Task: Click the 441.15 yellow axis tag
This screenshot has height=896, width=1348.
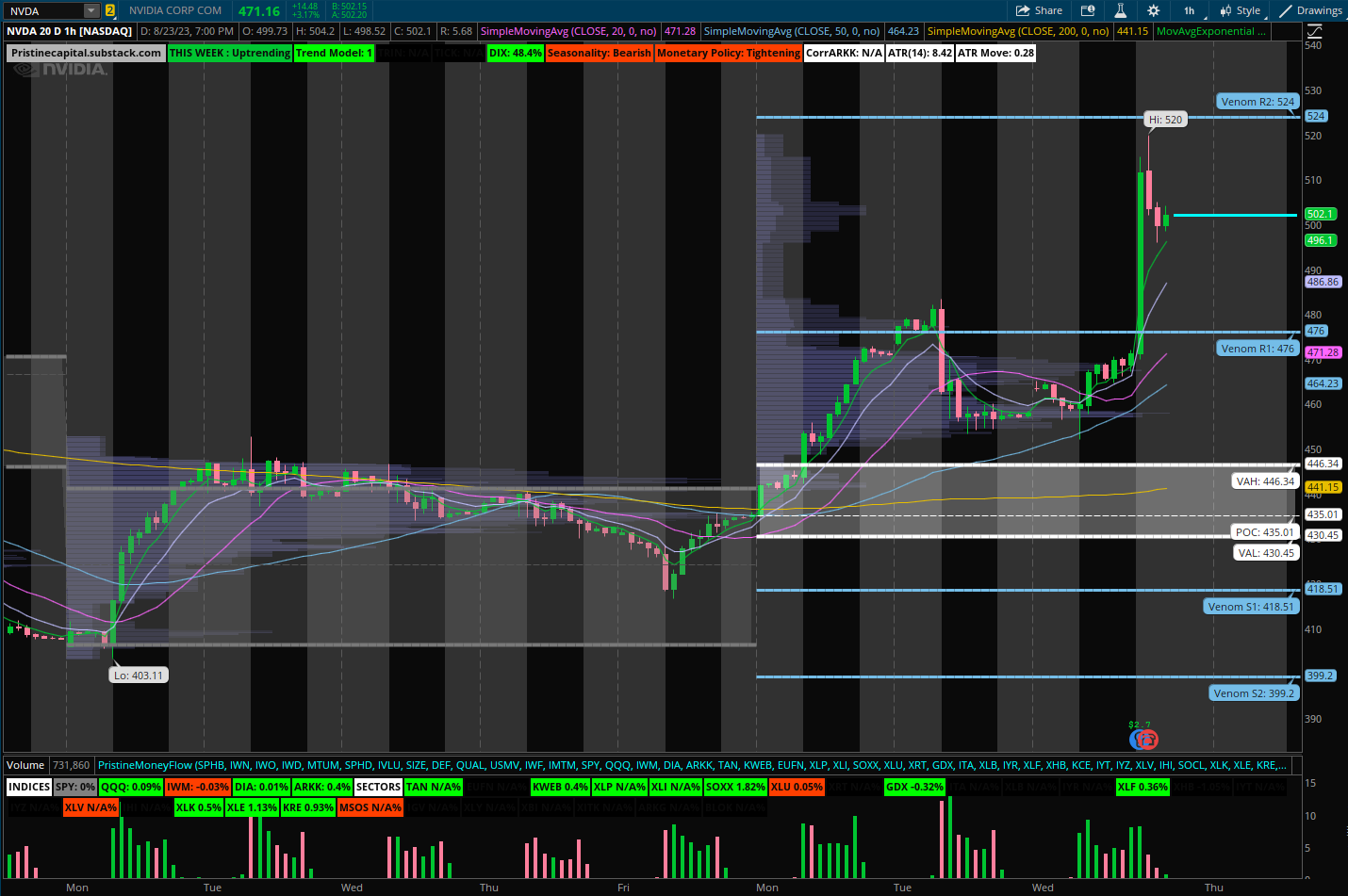Action: tap(1323, 487)
